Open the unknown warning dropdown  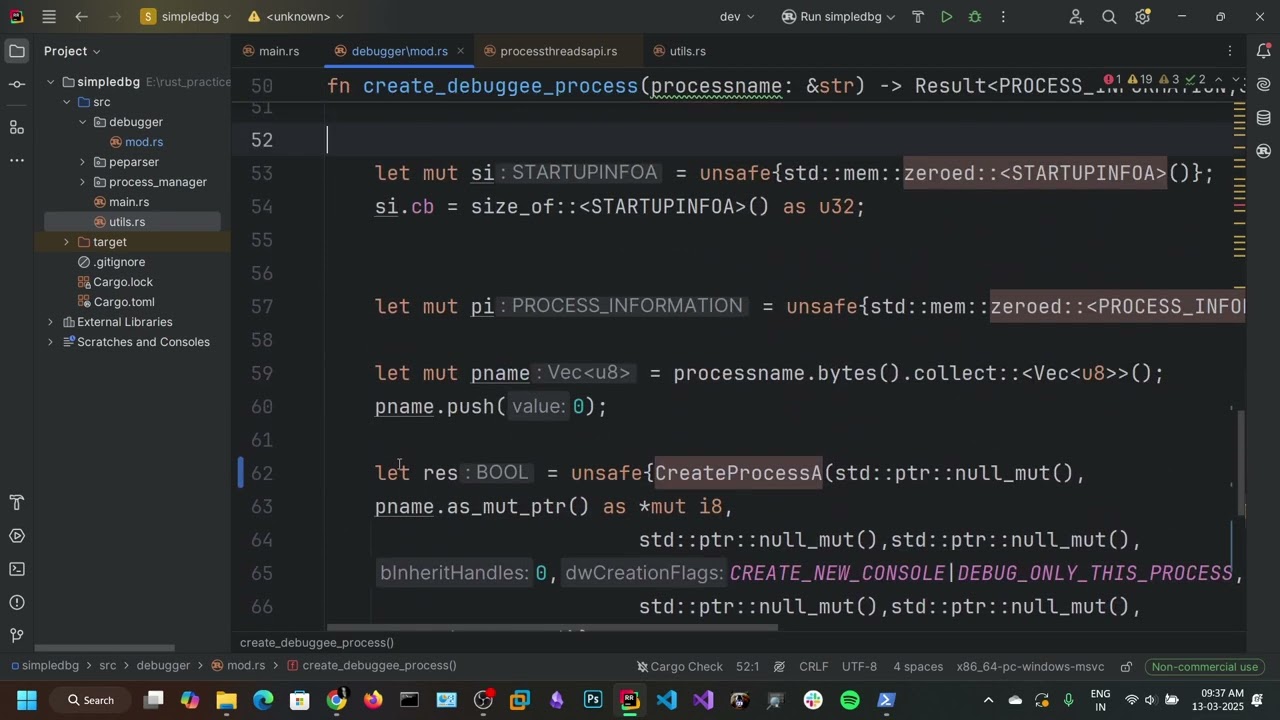pos(295,17)
